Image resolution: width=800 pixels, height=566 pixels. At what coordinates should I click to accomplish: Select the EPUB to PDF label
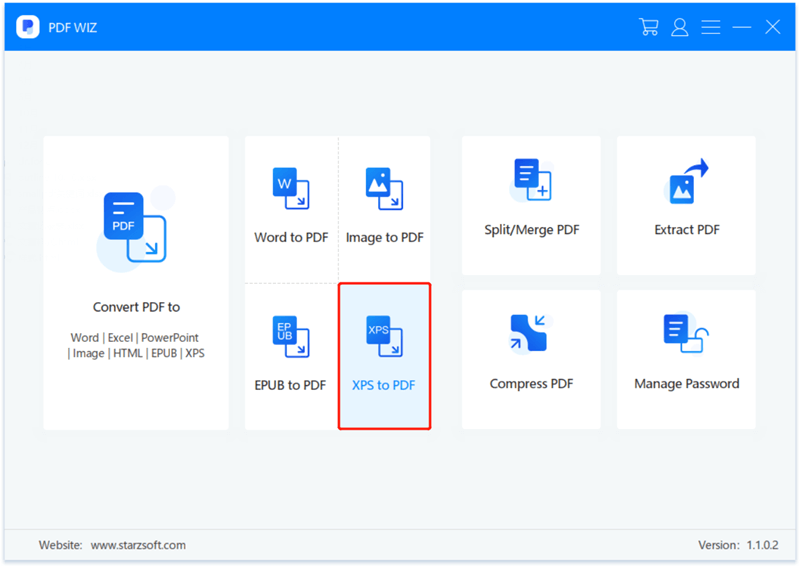tap(290, 385)
